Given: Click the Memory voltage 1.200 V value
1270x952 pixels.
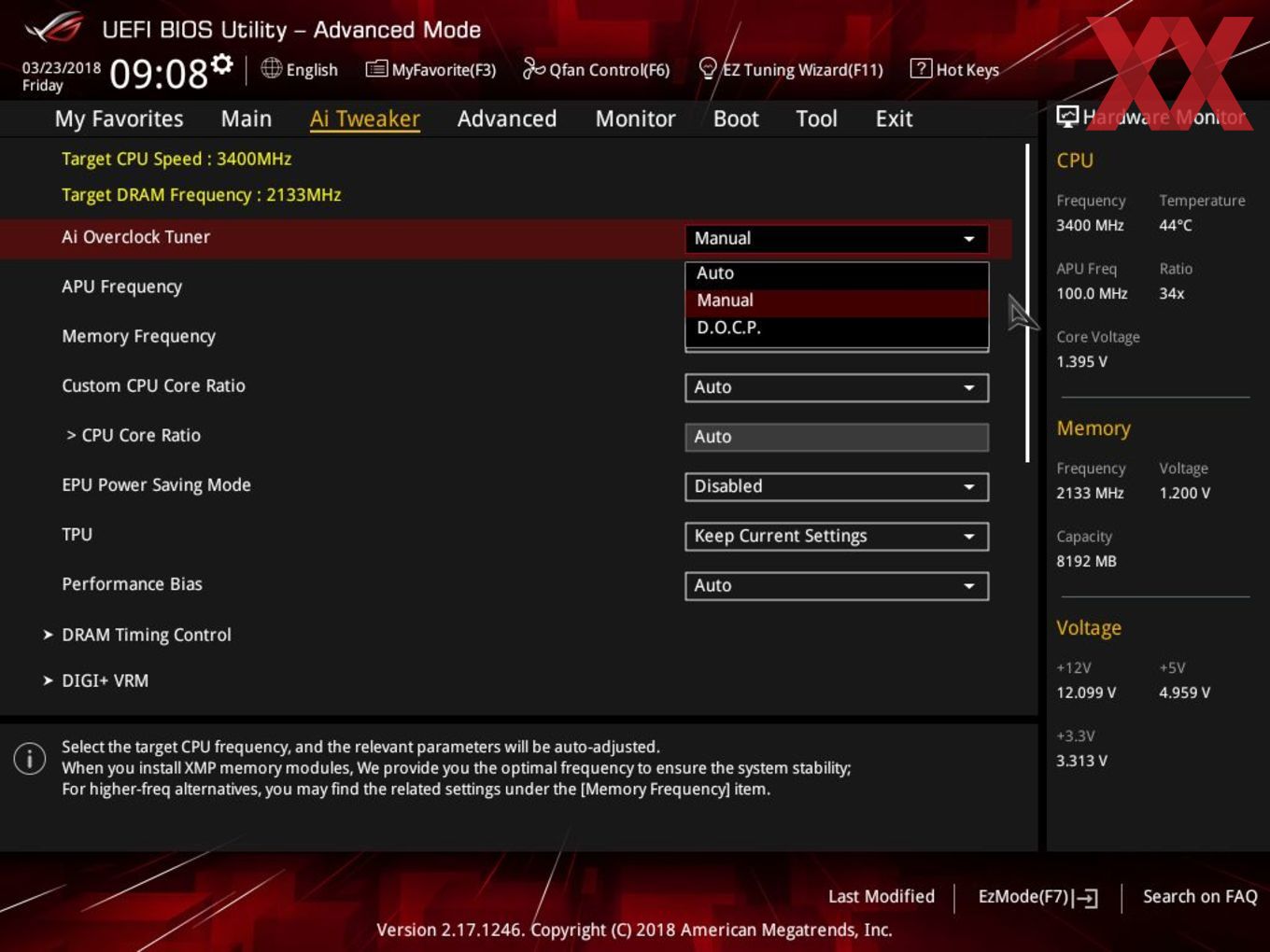Looking at the screenshot, I should click(x=1184, y=493).
